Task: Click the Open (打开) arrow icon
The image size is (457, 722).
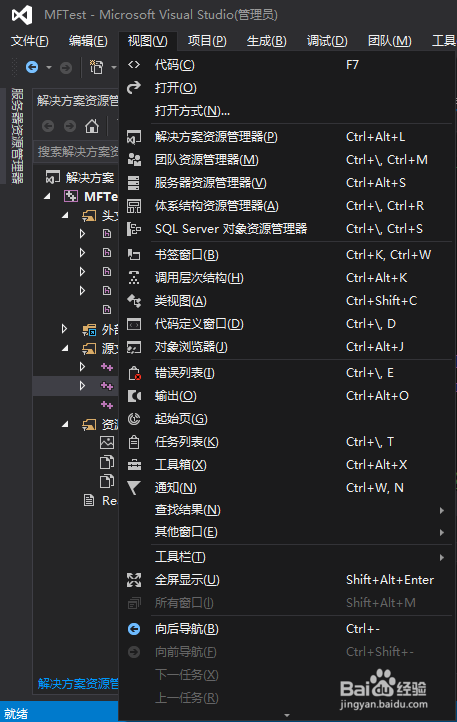Action: pyautogui.click(x=134, y=87)
